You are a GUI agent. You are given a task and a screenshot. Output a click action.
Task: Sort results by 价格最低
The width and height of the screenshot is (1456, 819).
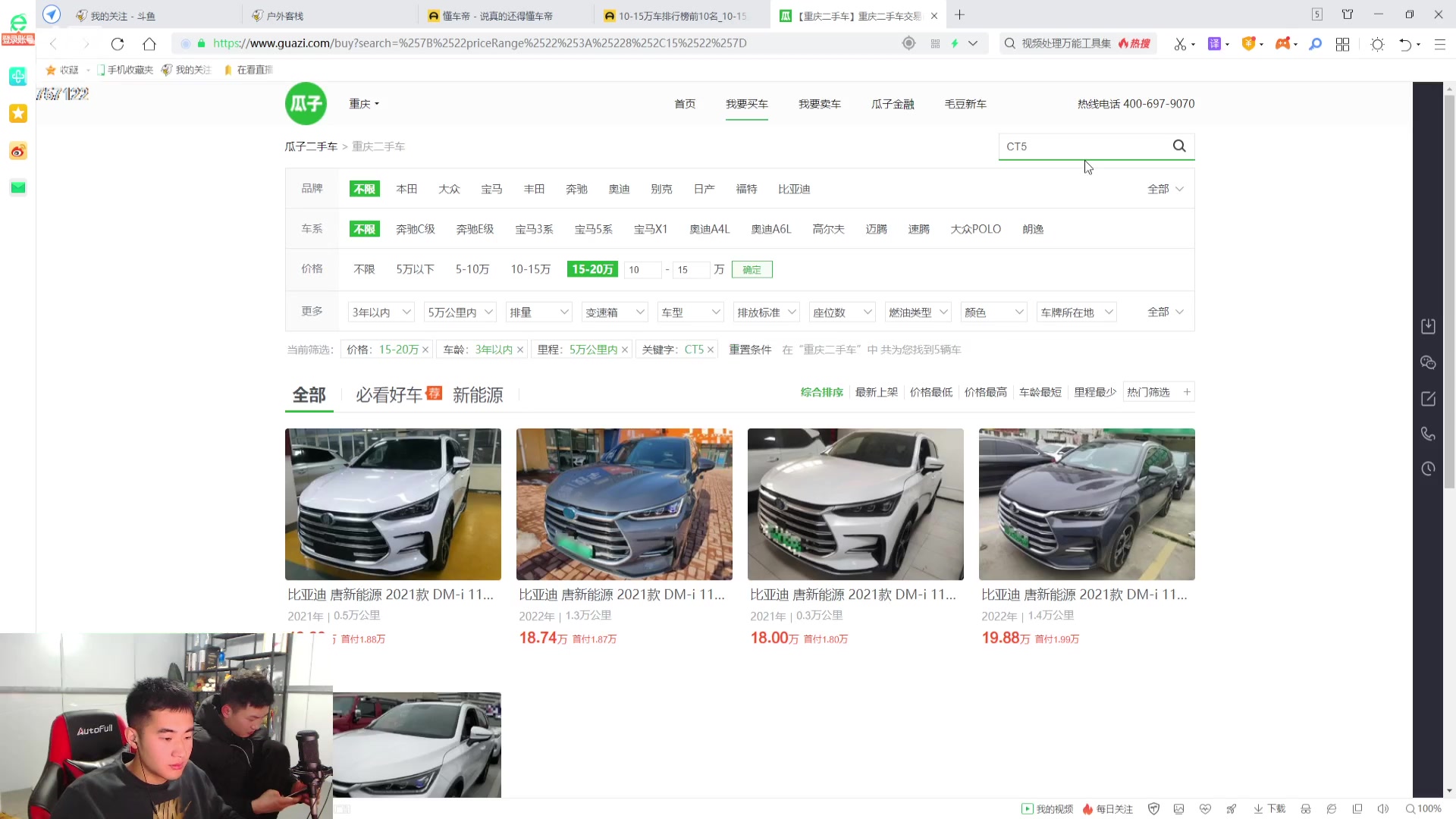(x=930, y=392)
